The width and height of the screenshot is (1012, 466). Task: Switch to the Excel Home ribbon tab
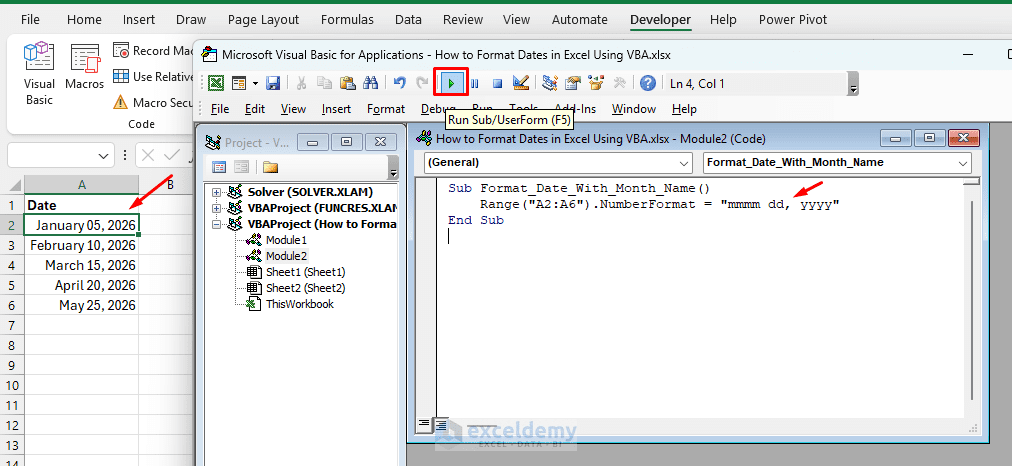[x=84, y=20]
